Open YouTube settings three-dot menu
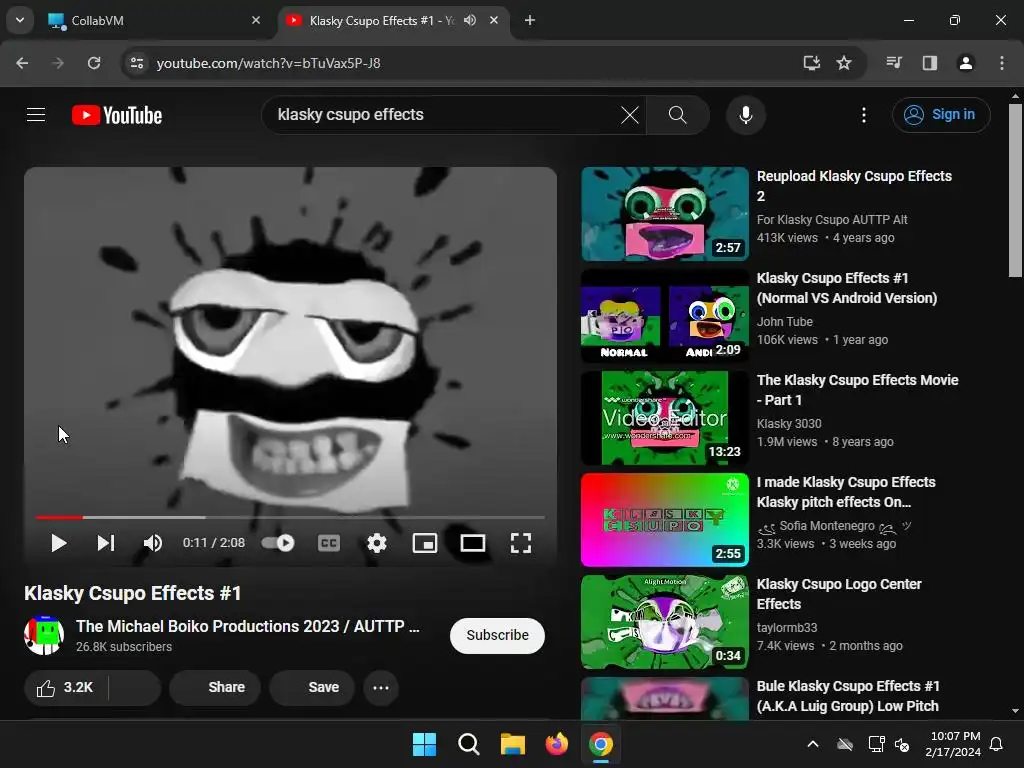 tap(863, 115)
